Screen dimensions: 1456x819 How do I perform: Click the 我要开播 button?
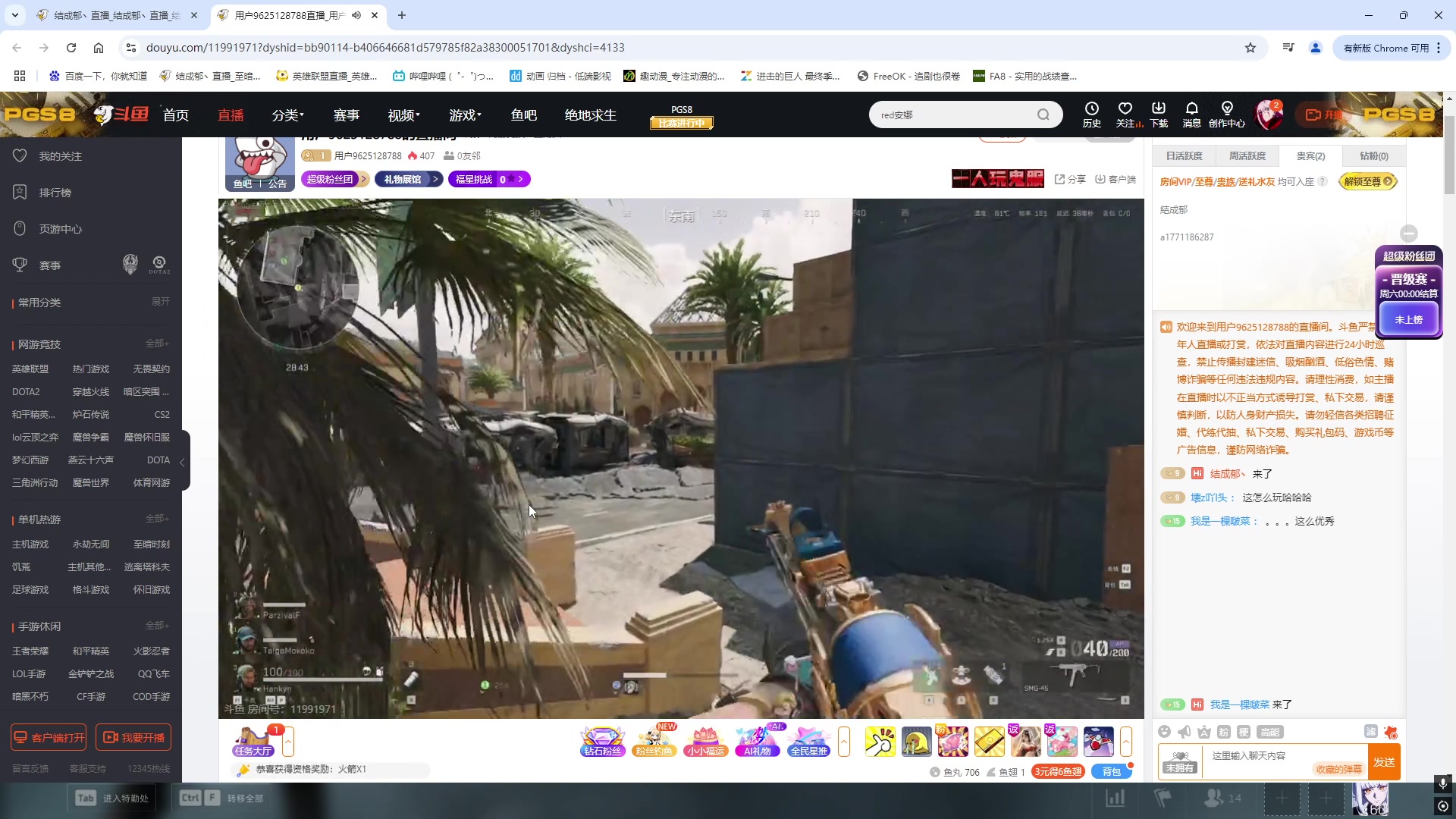coord(133,737)
